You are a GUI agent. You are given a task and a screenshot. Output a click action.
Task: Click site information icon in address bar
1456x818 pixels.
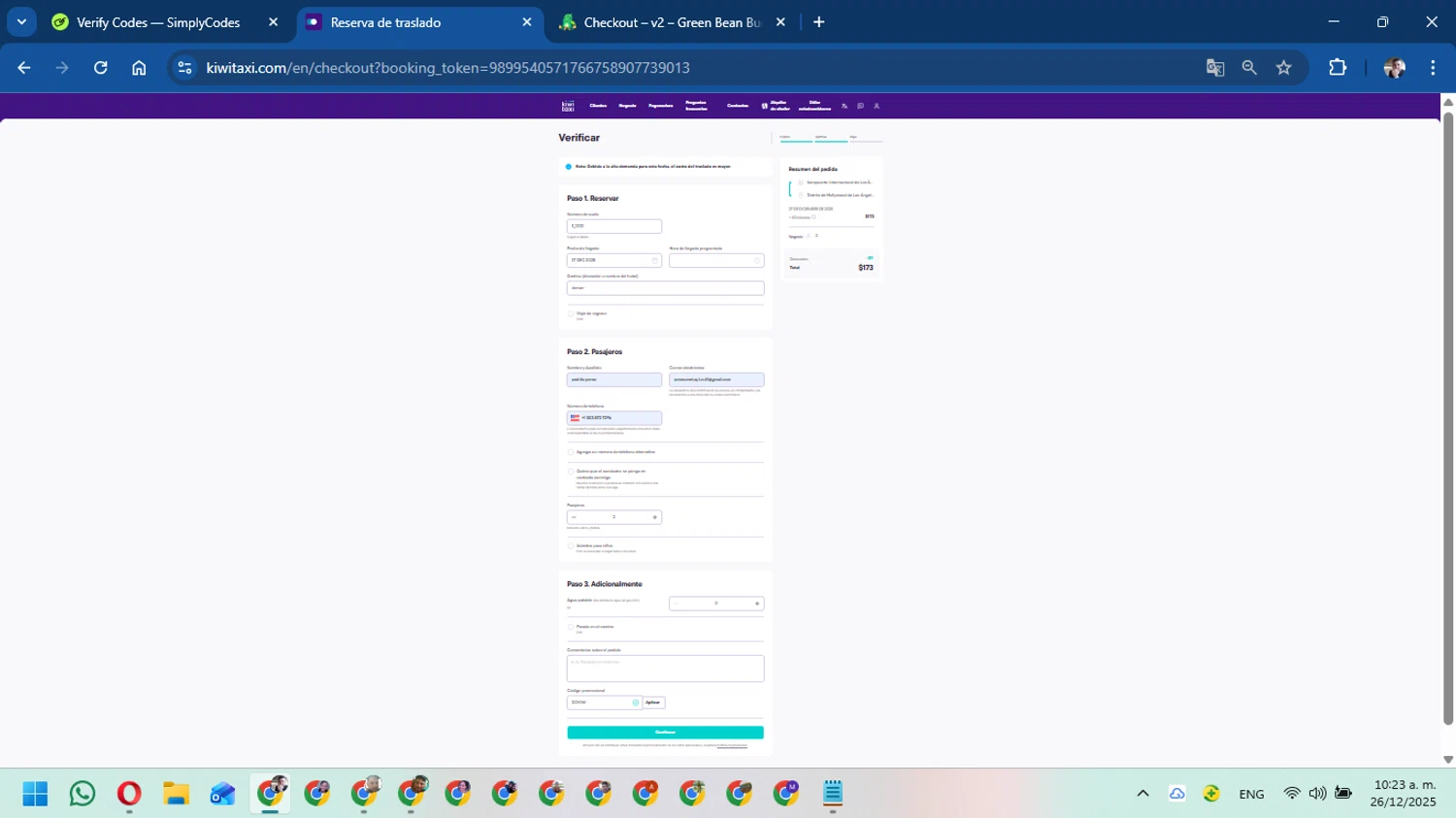coord(184,68)
